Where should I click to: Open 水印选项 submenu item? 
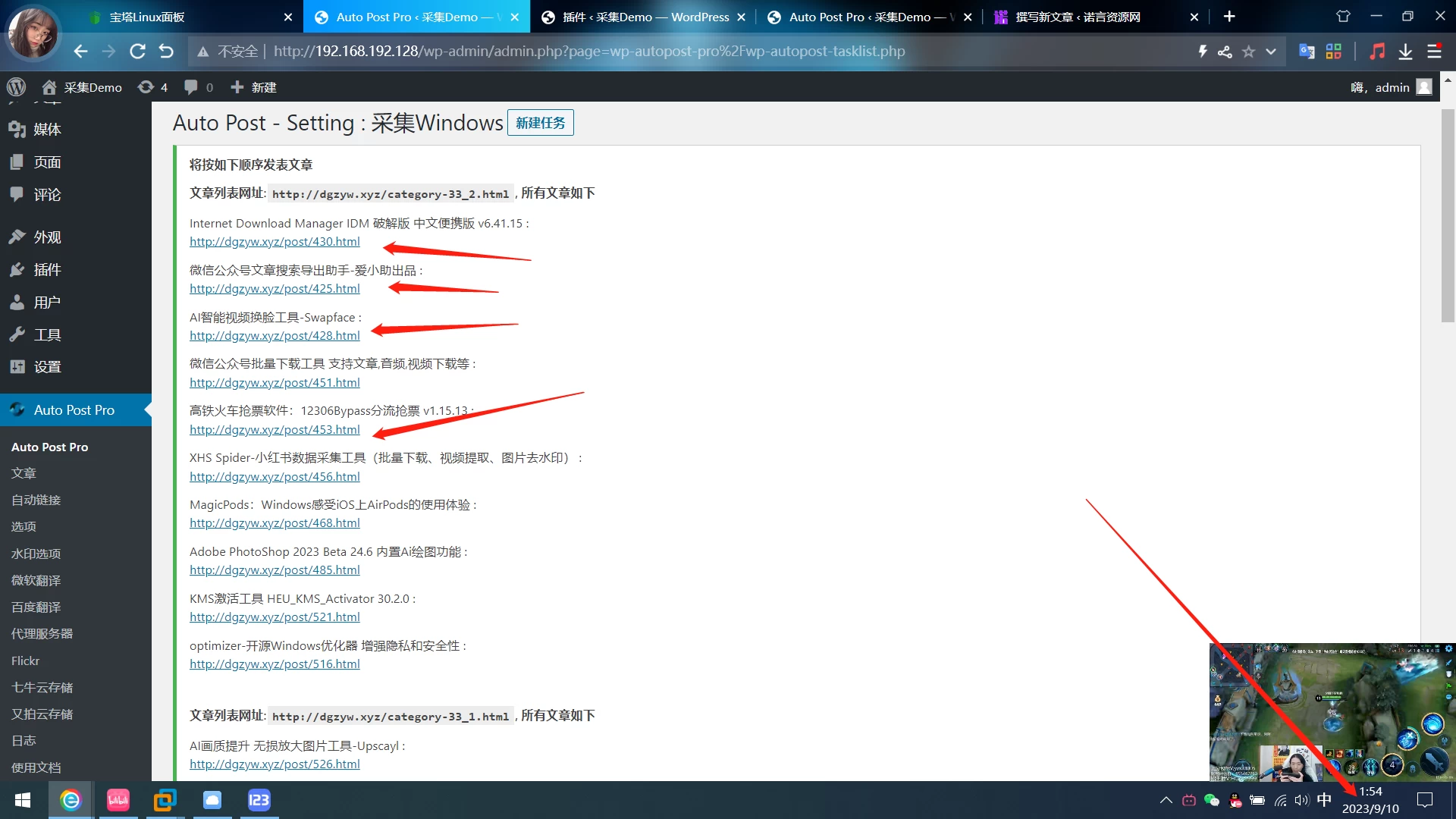[x=36, y=554]
